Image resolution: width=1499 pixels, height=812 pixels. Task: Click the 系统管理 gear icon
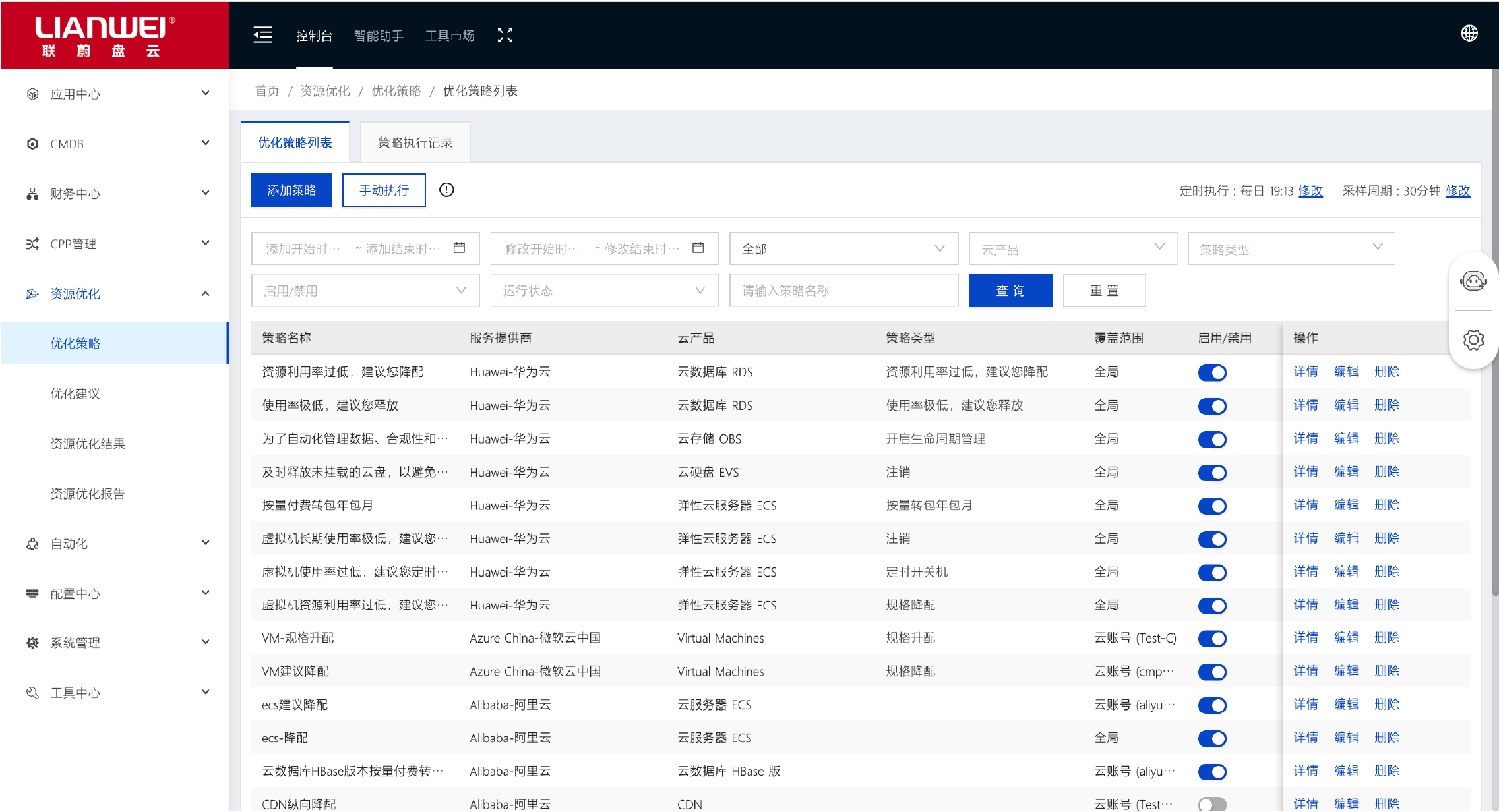(32, 643)
